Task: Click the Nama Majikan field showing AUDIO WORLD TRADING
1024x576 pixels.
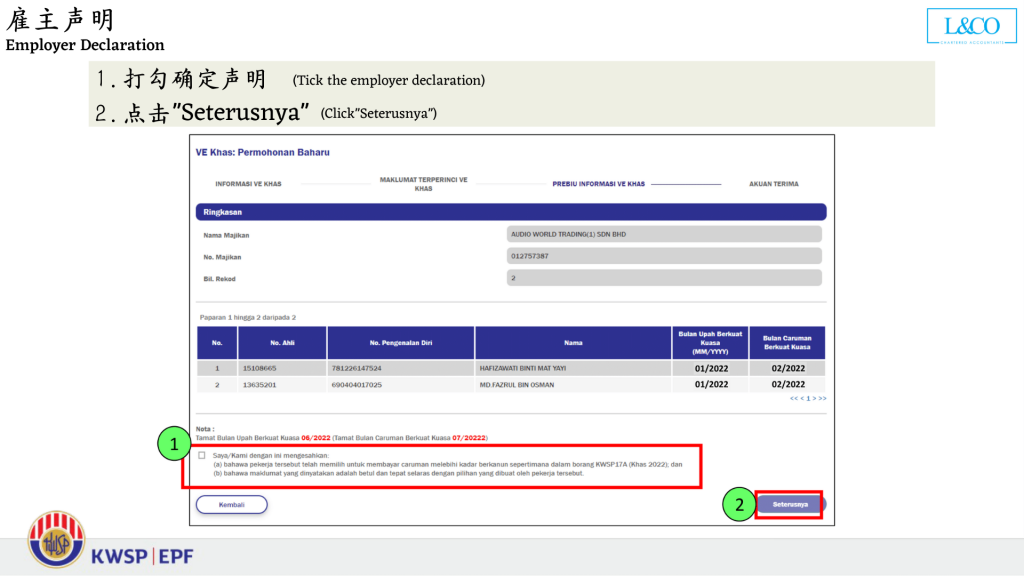Action: (x=663, y=234)
